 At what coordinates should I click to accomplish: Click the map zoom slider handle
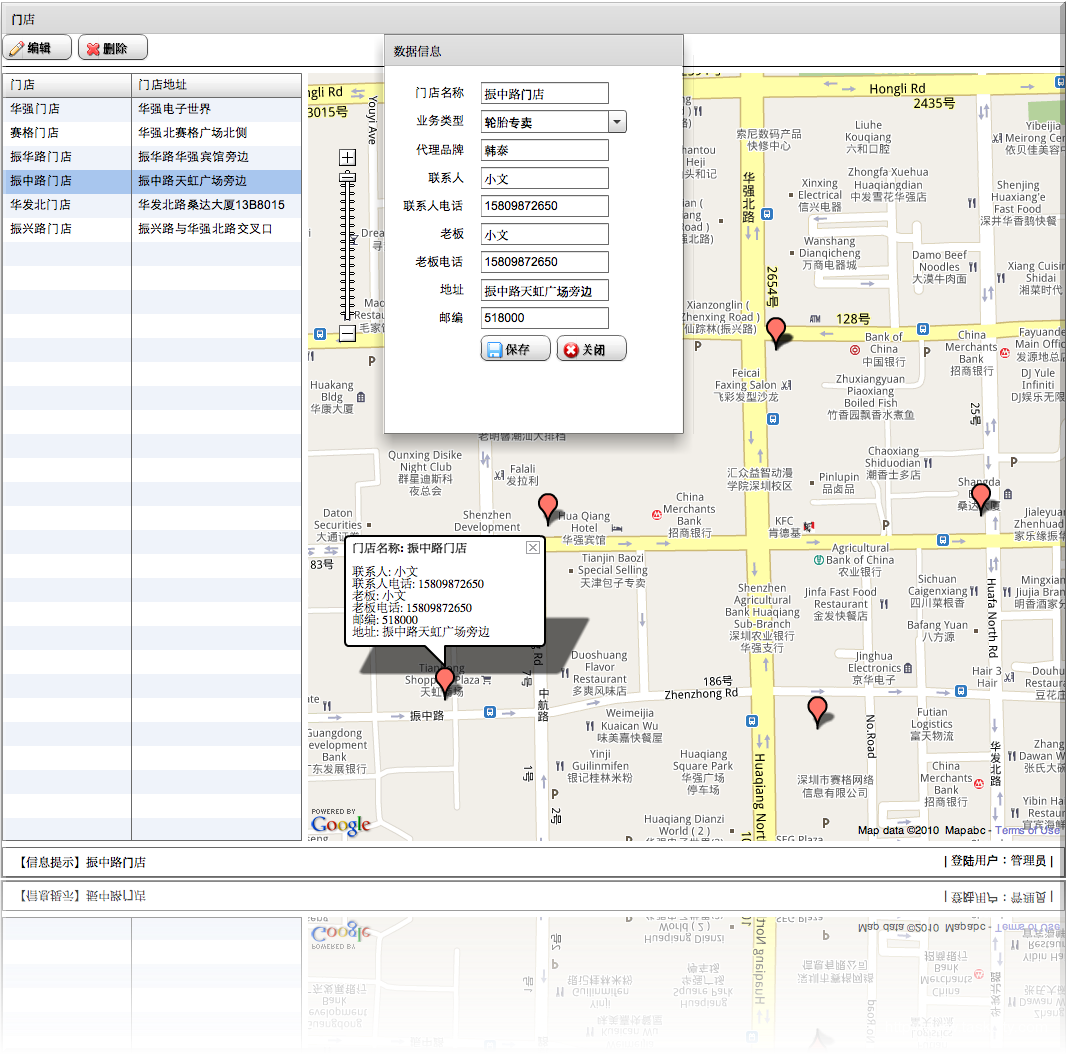347,177
